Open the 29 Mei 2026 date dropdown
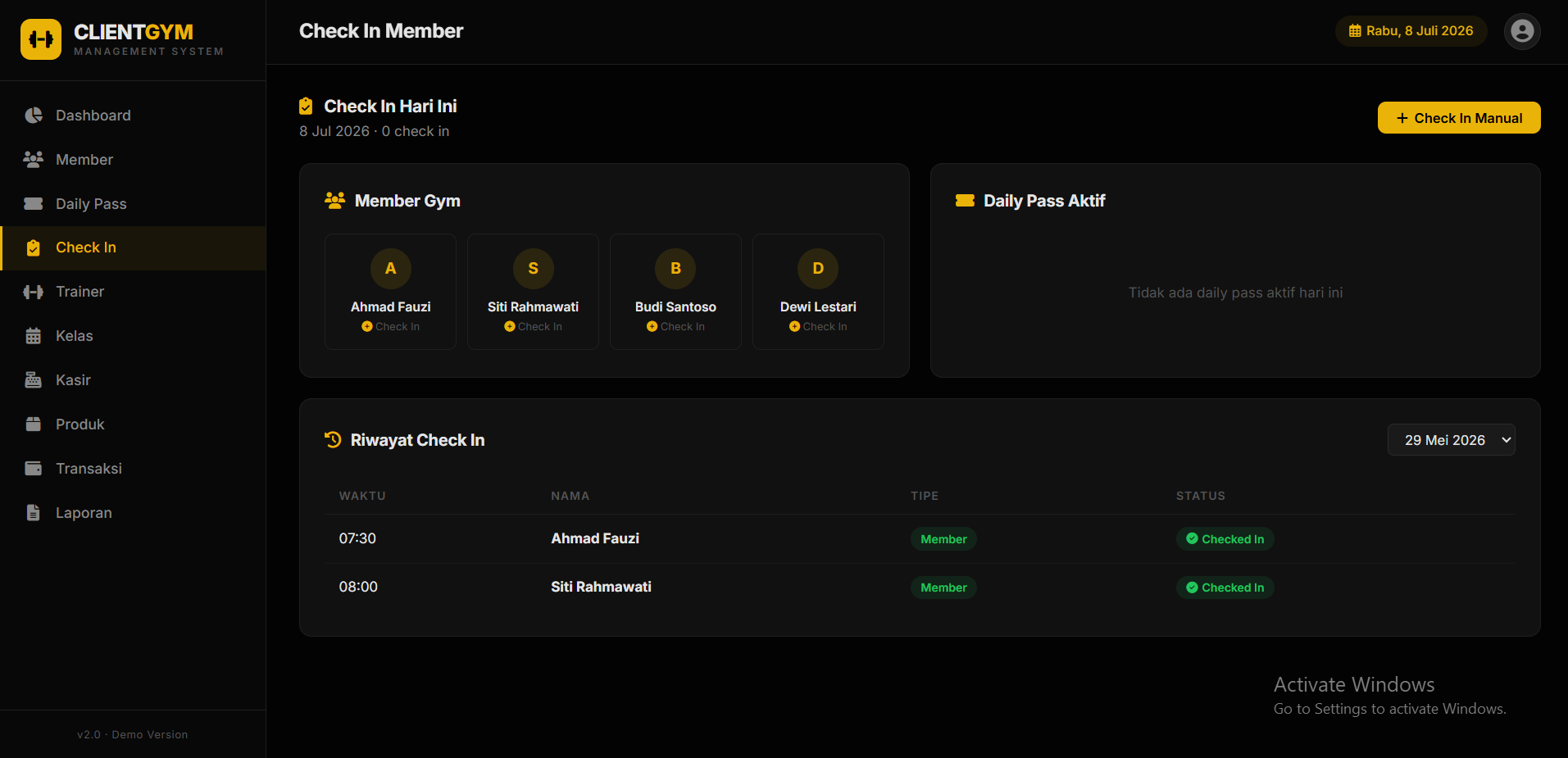1568x758 pixels. pyautogui.click(x=1451, y=440)
